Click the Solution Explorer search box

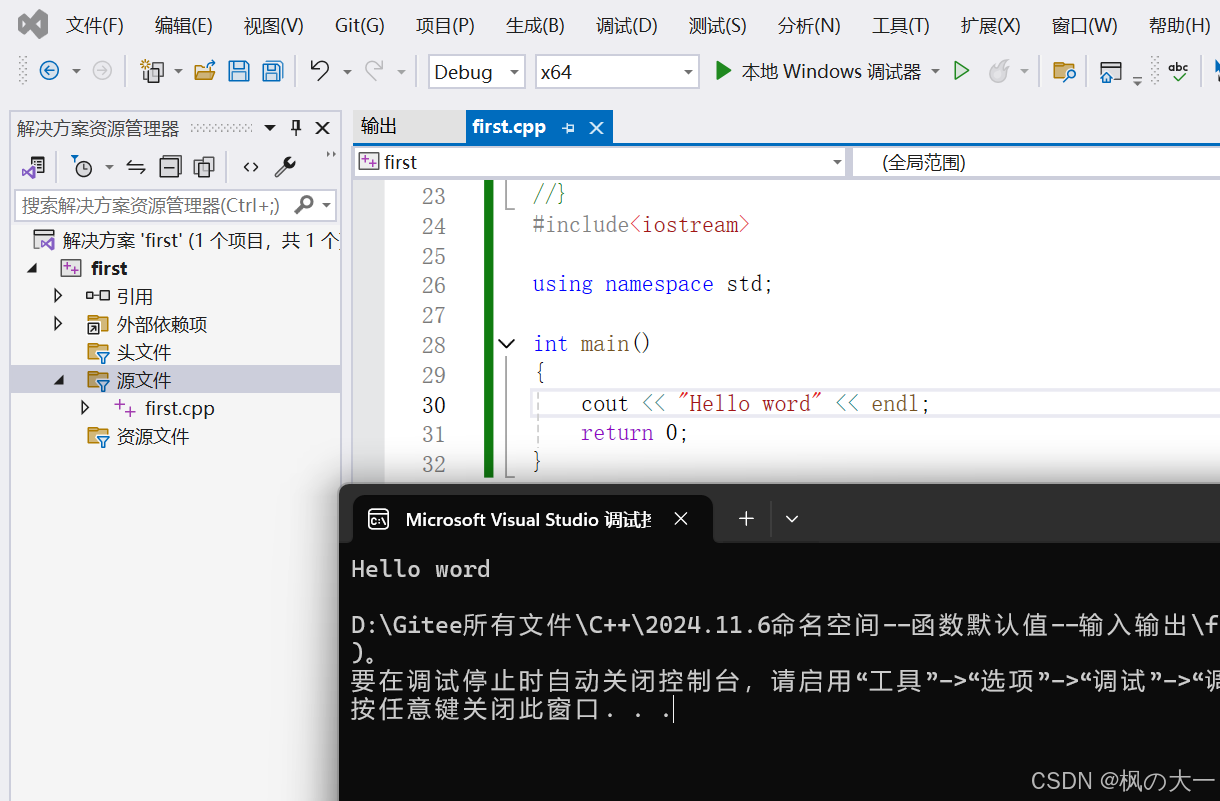(175, 205)
